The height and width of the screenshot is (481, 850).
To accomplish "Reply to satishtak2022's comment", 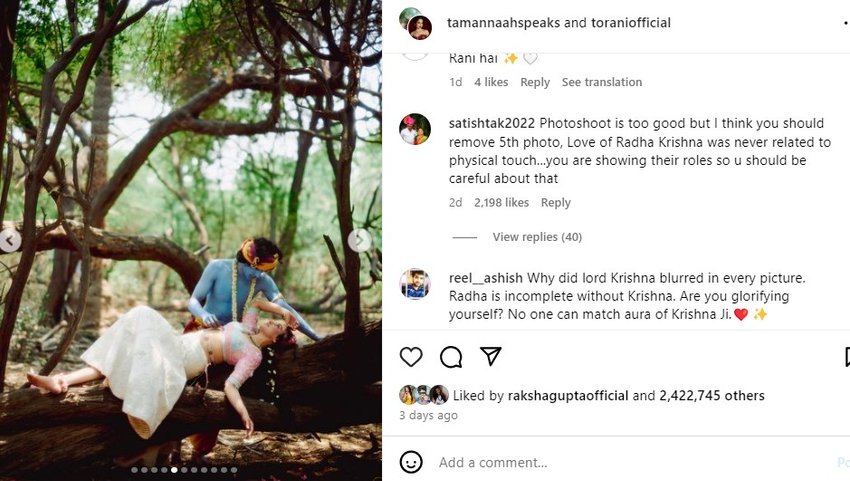I will [556, 203].
